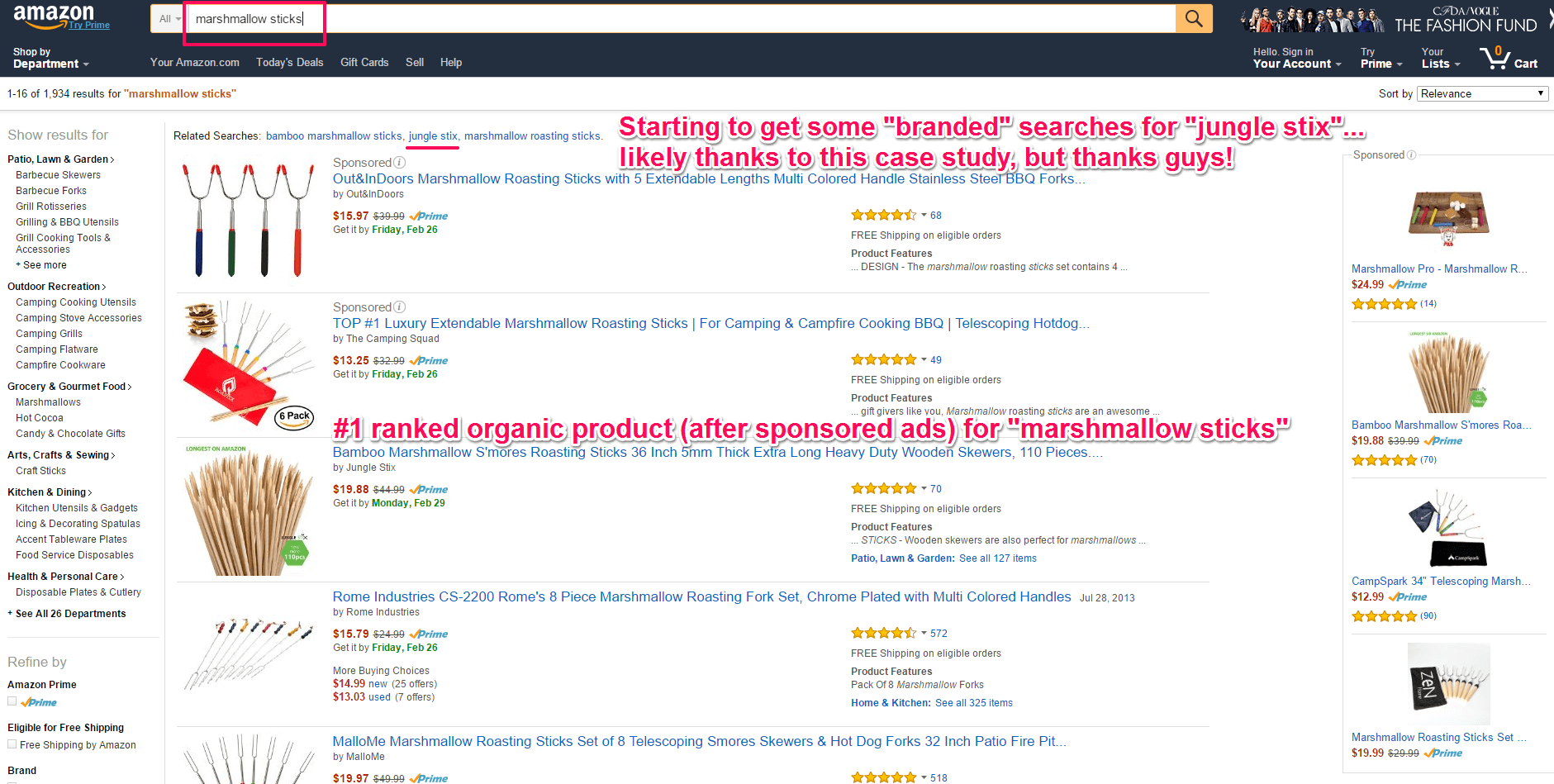Screen dimensions: 1554x784
Task: Open Gift Cards in navigation bar
Action: [364, 62]
